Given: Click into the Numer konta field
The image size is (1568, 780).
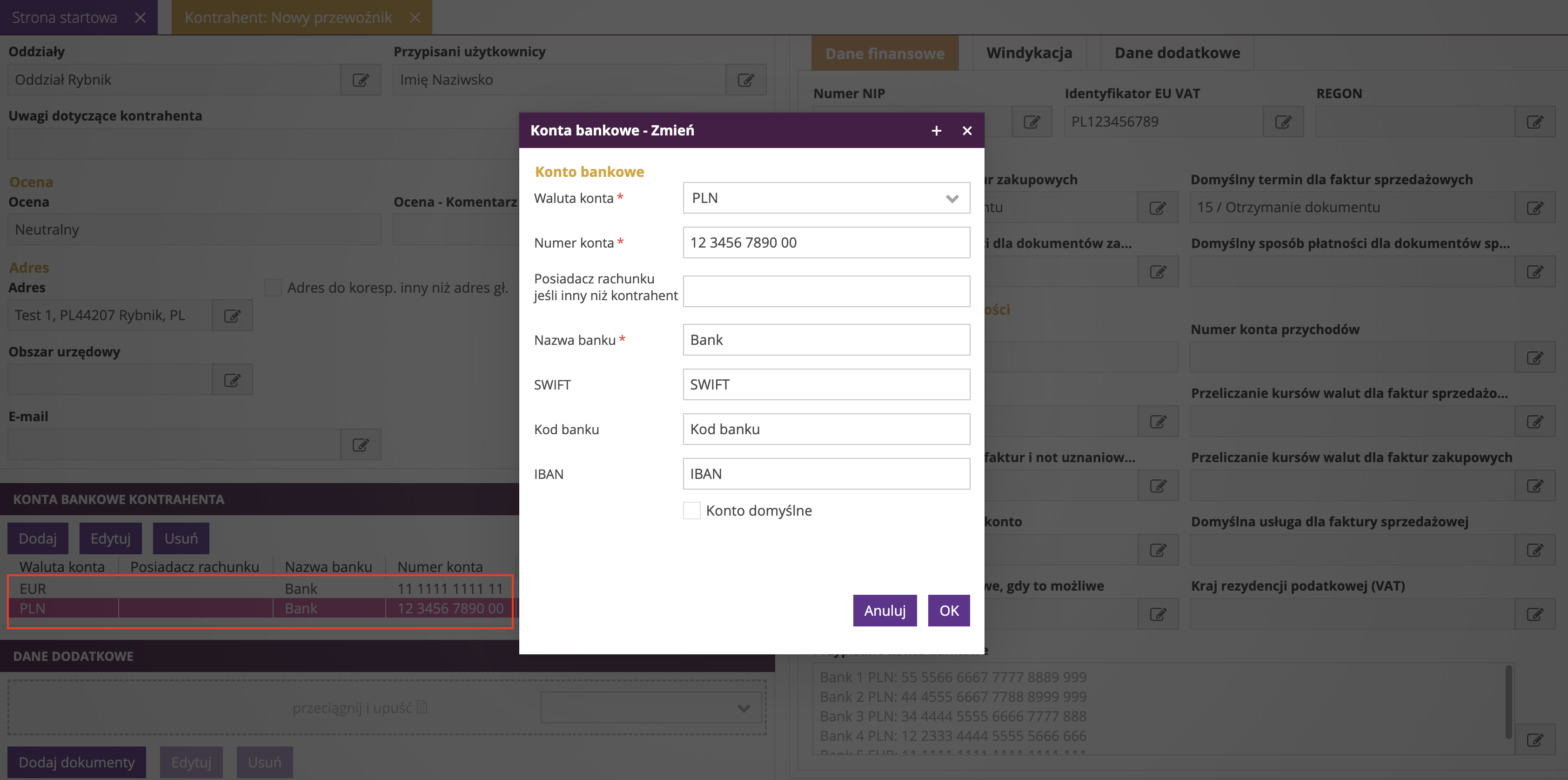Looking at the screenshot, I should 826,242.
